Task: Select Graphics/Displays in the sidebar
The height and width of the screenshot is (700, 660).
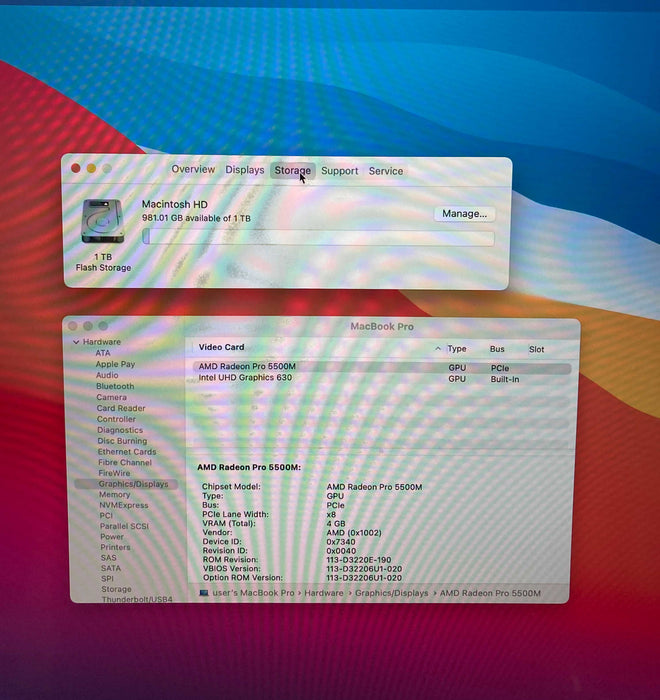Action: click(x=126, y=484)
